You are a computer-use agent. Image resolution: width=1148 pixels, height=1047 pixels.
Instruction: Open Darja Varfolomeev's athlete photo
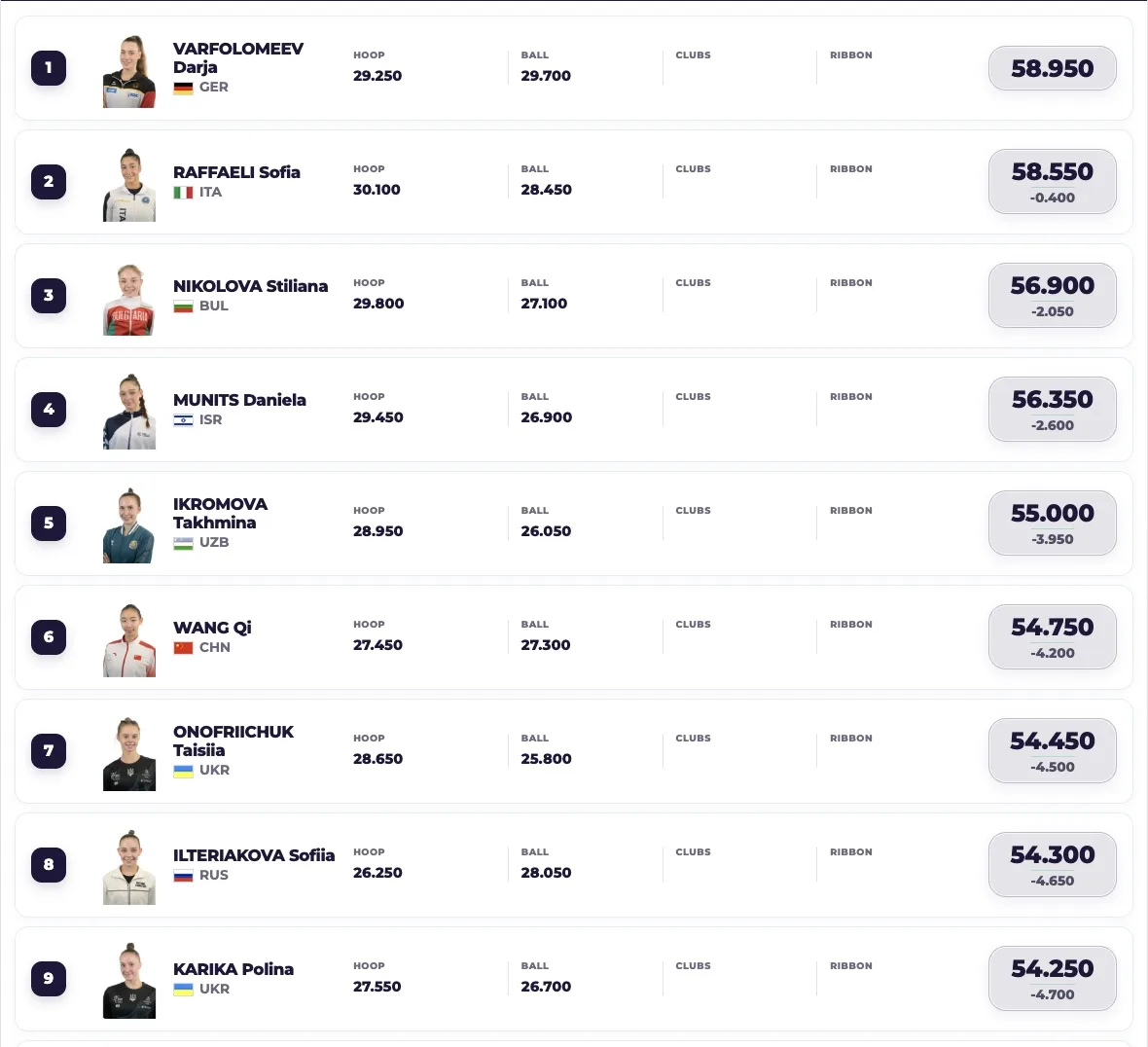[128, 71]
